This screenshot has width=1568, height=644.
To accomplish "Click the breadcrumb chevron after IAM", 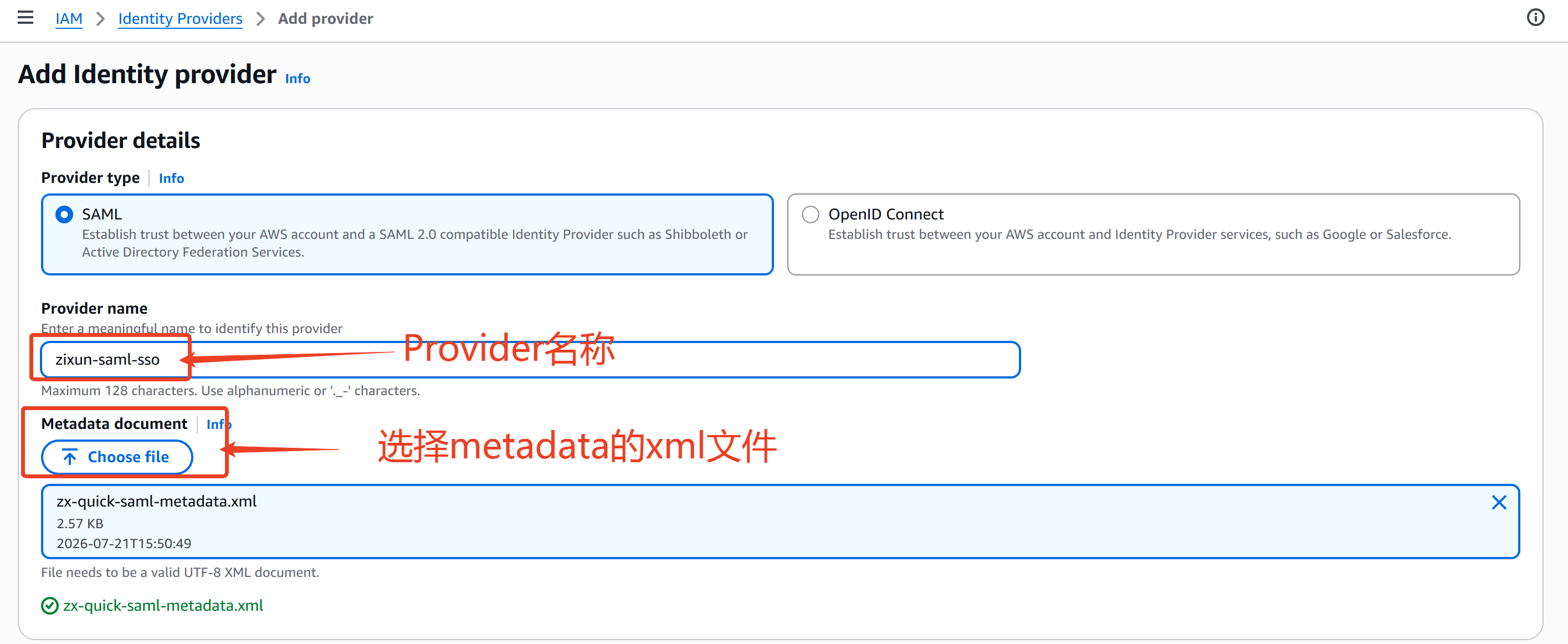I will coord(100,19).
